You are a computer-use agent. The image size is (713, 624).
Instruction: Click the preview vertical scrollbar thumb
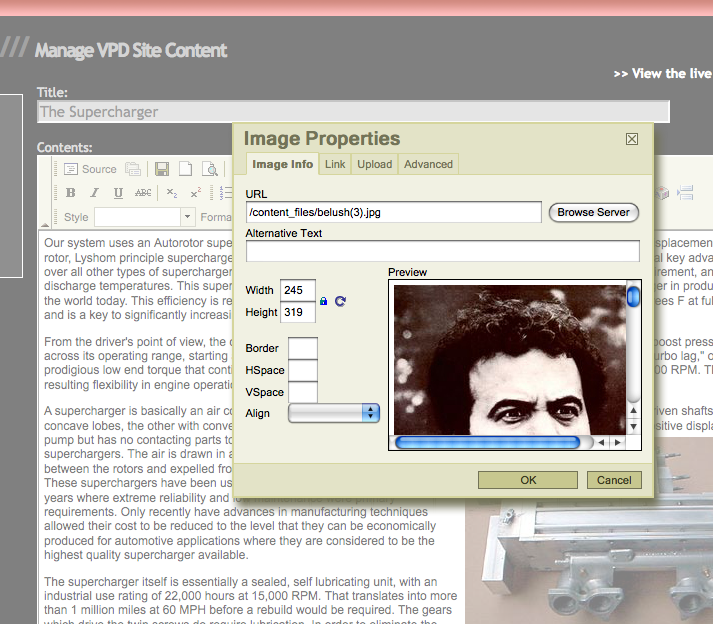pyautogui.click(x=633, y=297)
